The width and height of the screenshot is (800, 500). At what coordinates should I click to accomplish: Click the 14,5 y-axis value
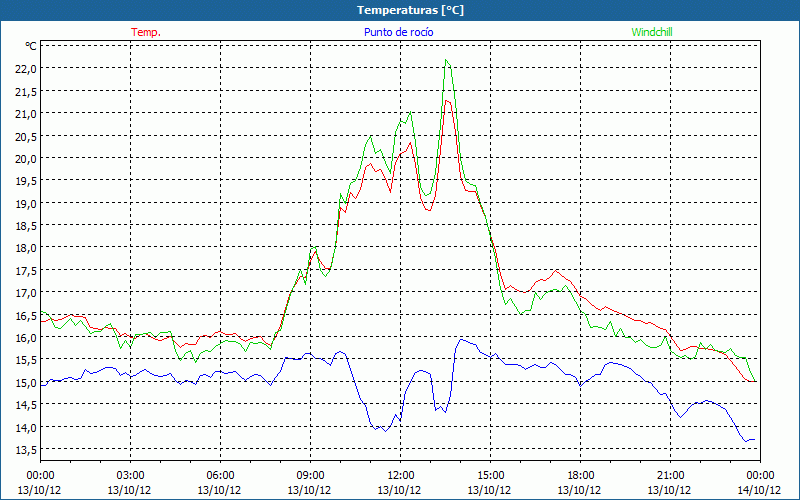point(26,405)
